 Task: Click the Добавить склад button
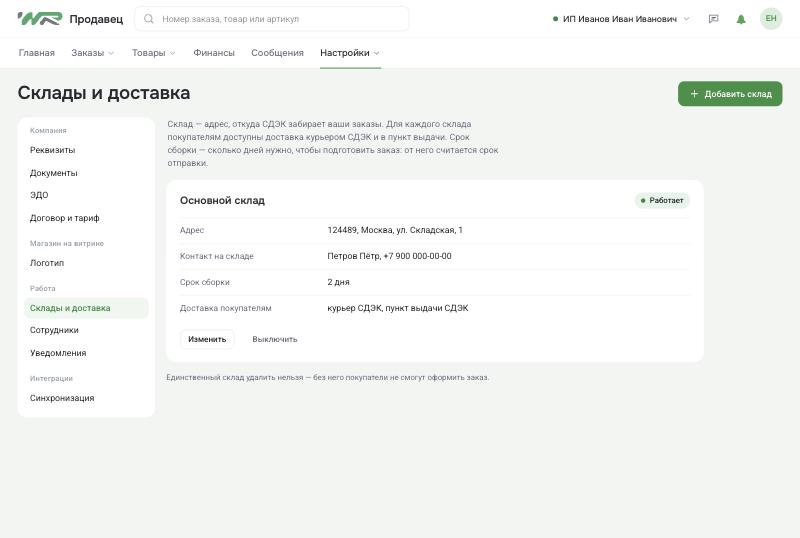coord(730,94)
